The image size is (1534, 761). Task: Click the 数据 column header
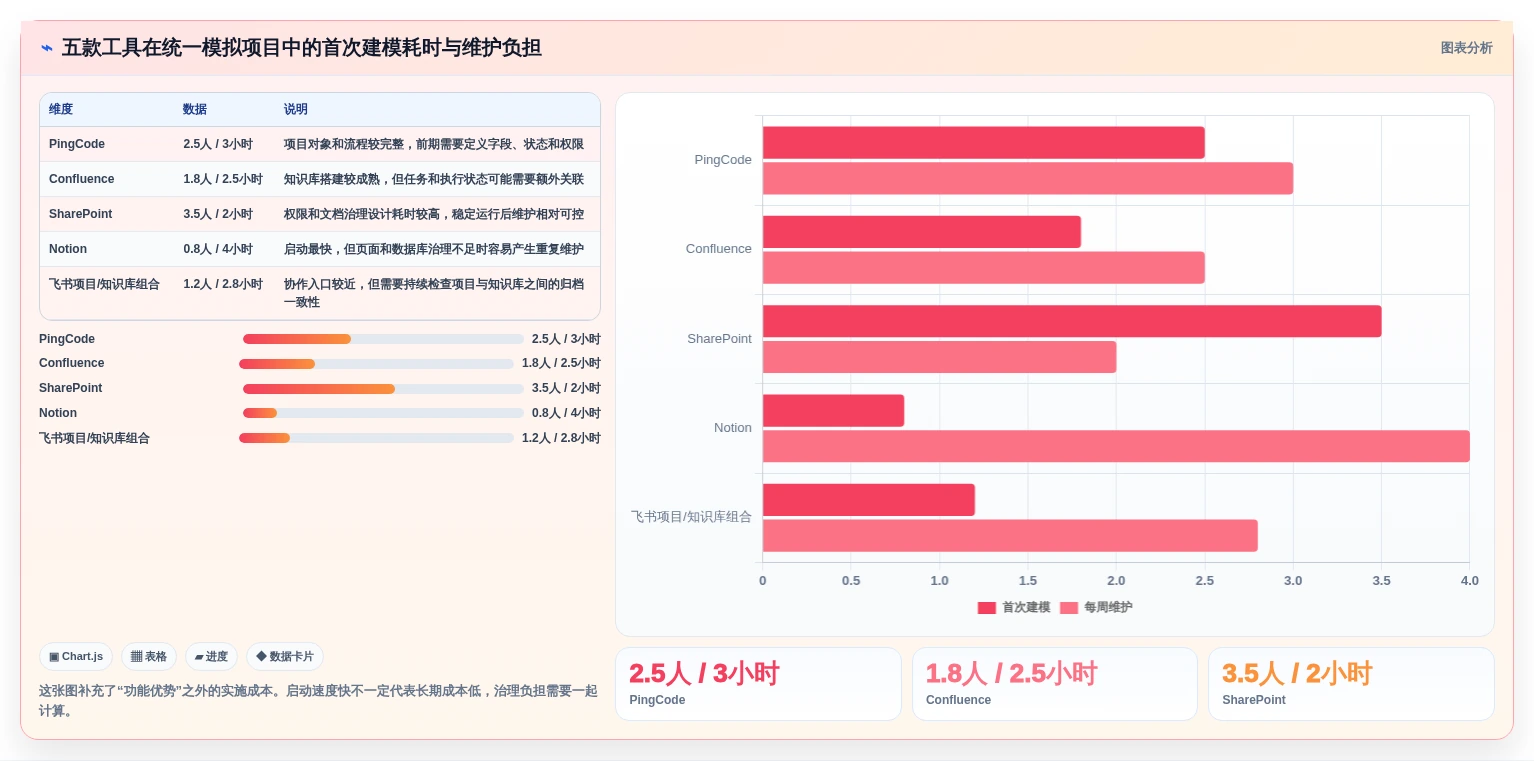click(x=195, y=110)
